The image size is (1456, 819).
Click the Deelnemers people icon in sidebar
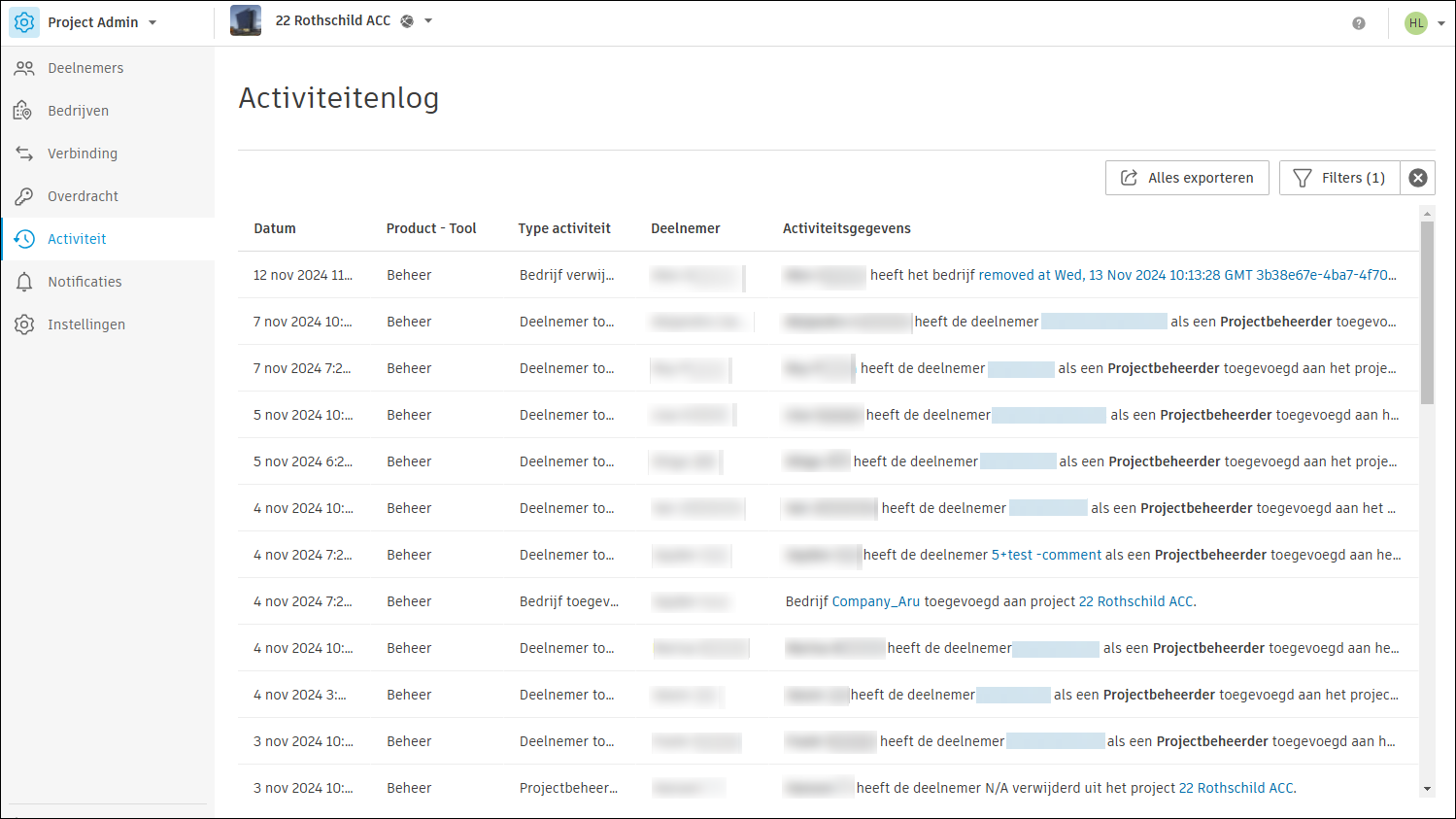pos(24,68)
